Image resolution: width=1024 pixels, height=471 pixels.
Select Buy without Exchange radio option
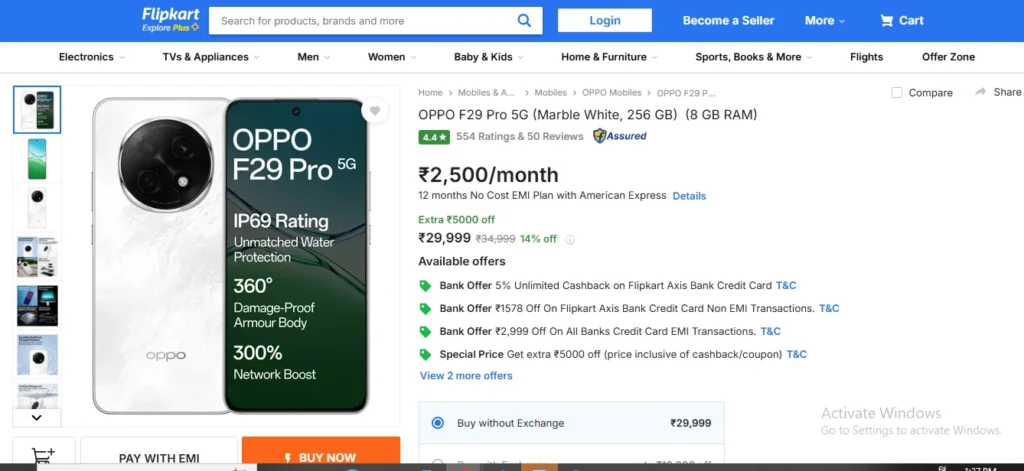pos(438,423)
